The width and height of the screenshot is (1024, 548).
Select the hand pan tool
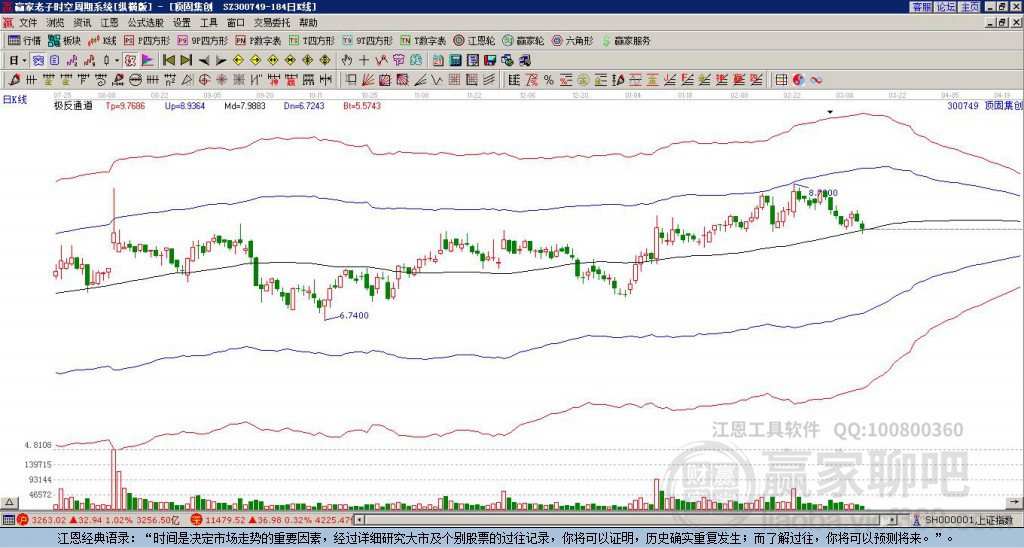[347, 61]
